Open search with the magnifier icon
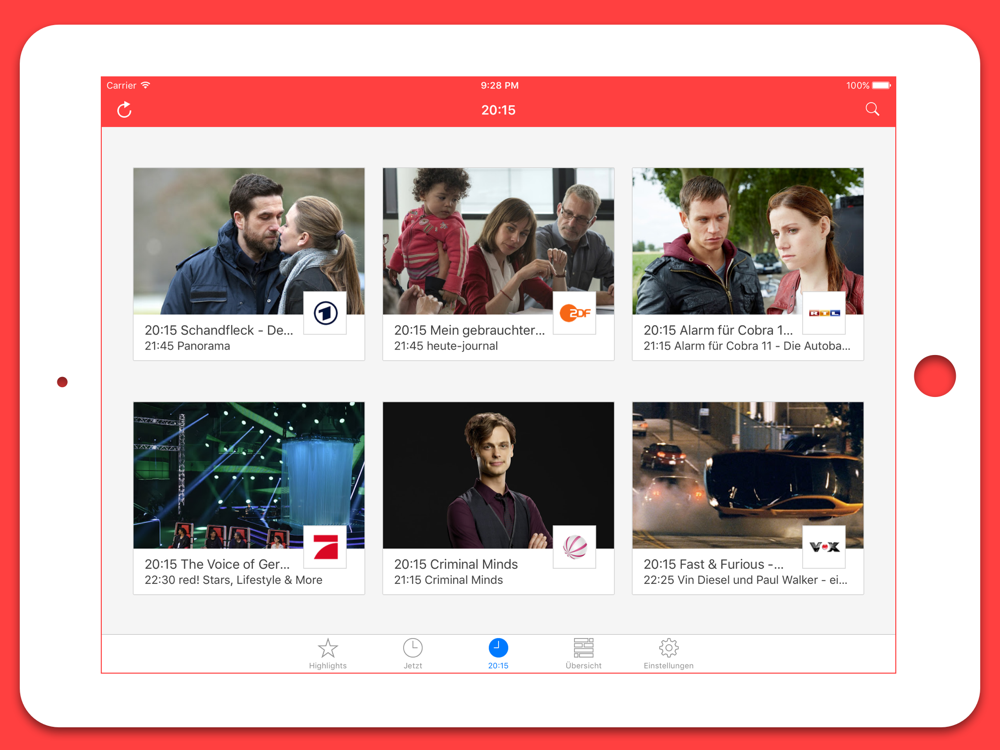 pos(872,109)
